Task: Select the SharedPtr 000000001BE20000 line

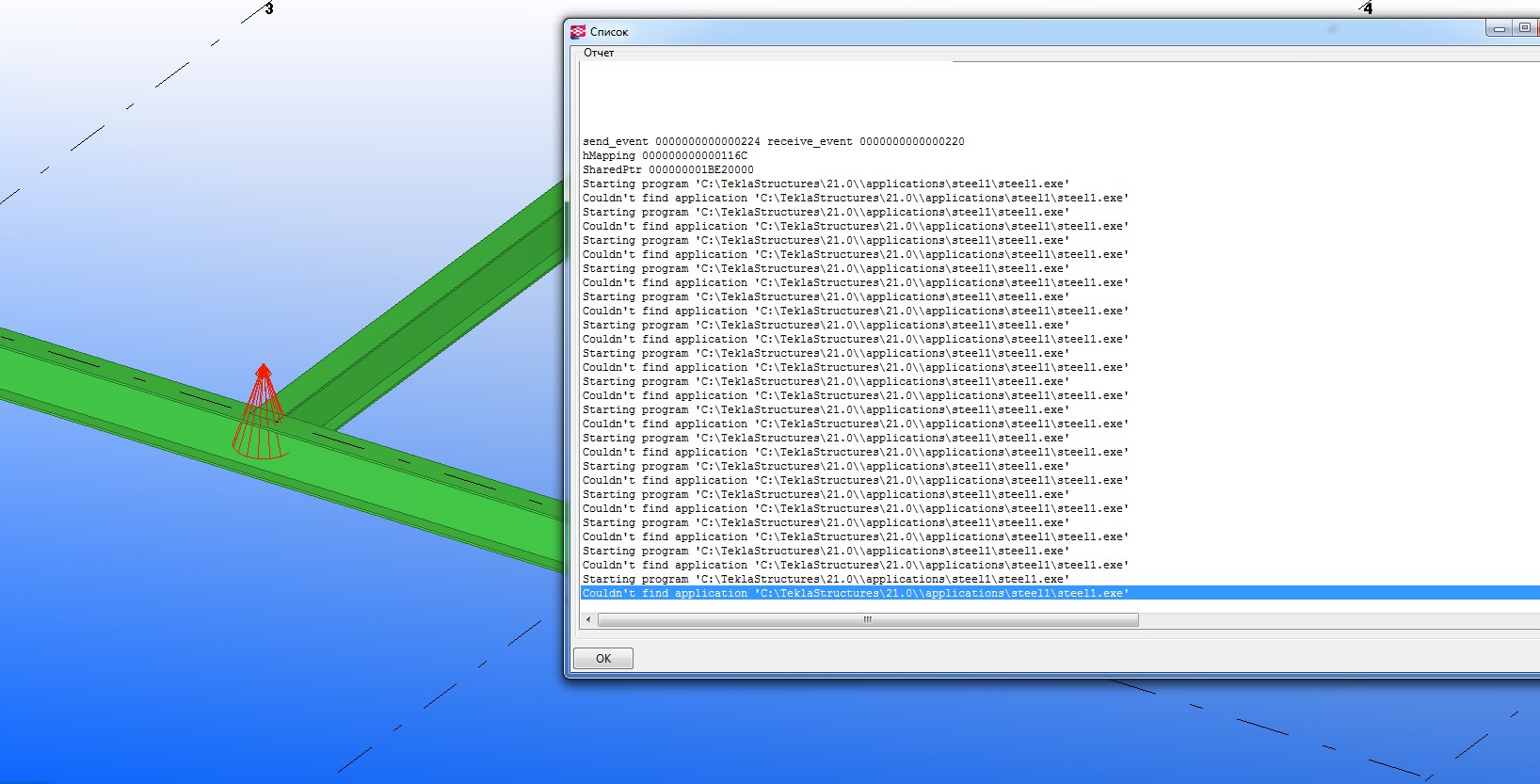Action: pyautogui.click(x=667, y=170)
